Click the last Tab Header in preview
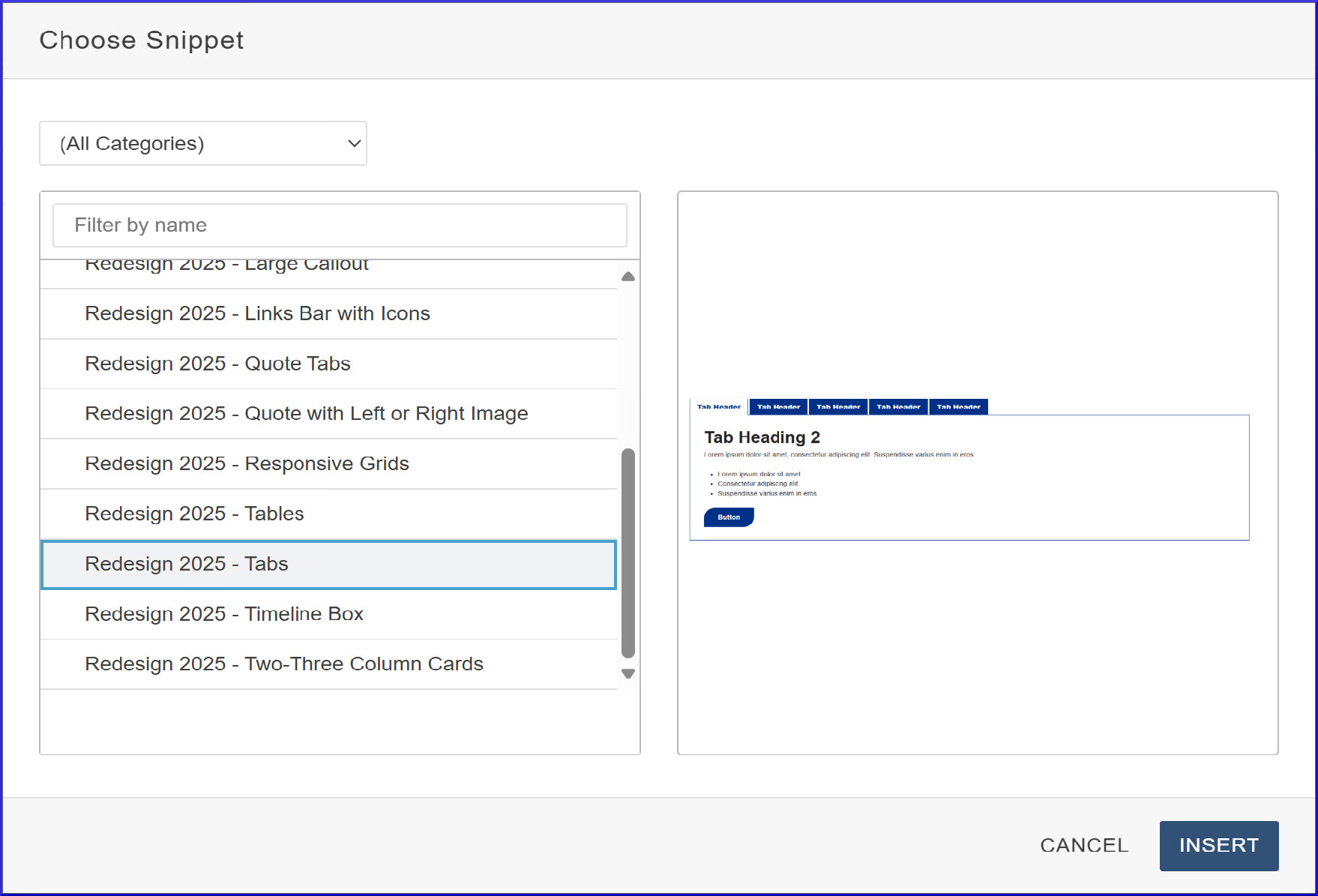Screen dimensions: 1318x896 tap(958, 406)
